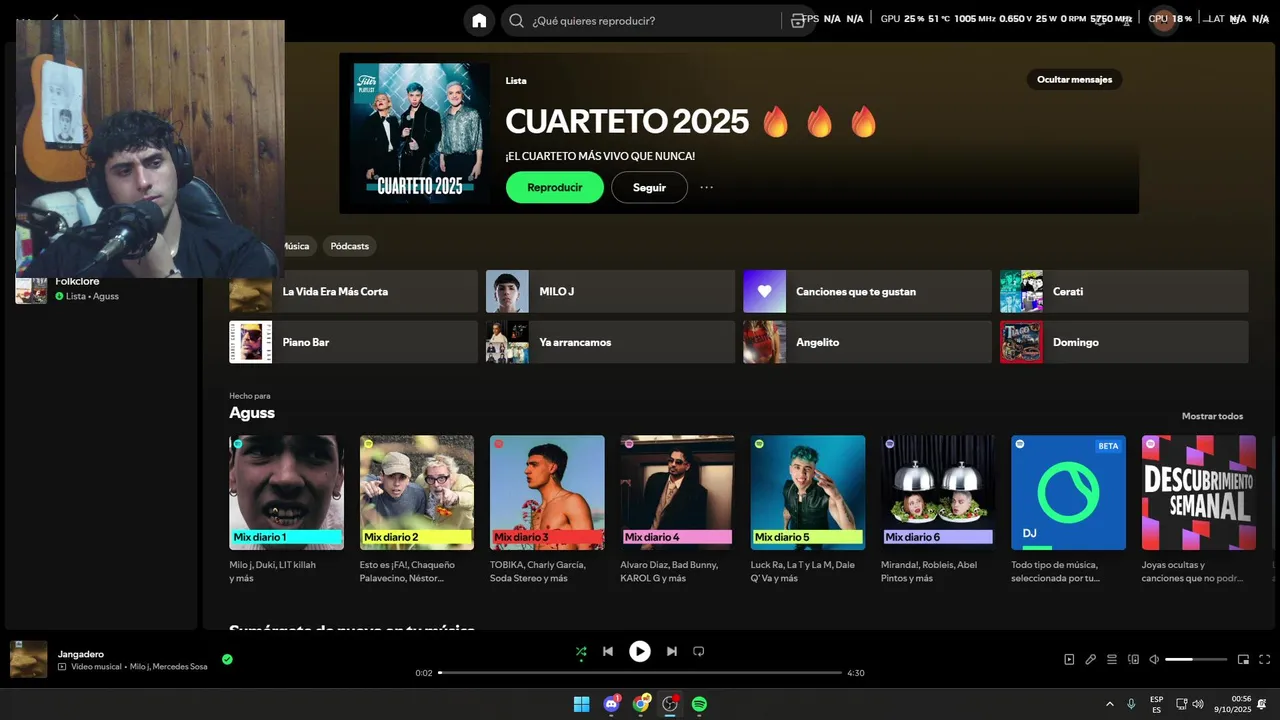Click the Aguss section heading
This screenshot has height=720, width=1280.
tap(252, 413)
